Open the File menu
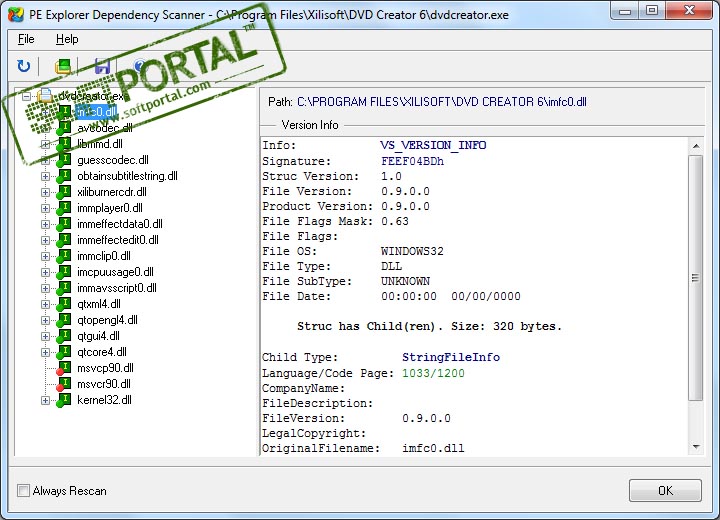This screenshot has width=720, height=520. (x=26, y=40)
